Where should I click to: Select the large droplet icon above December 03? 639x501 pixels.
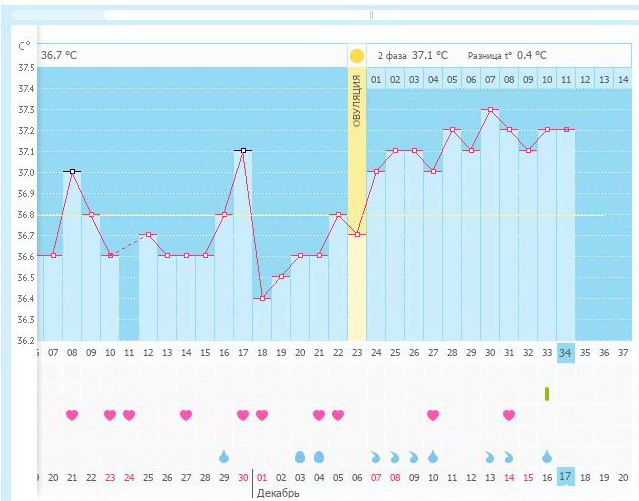[300, 456]
